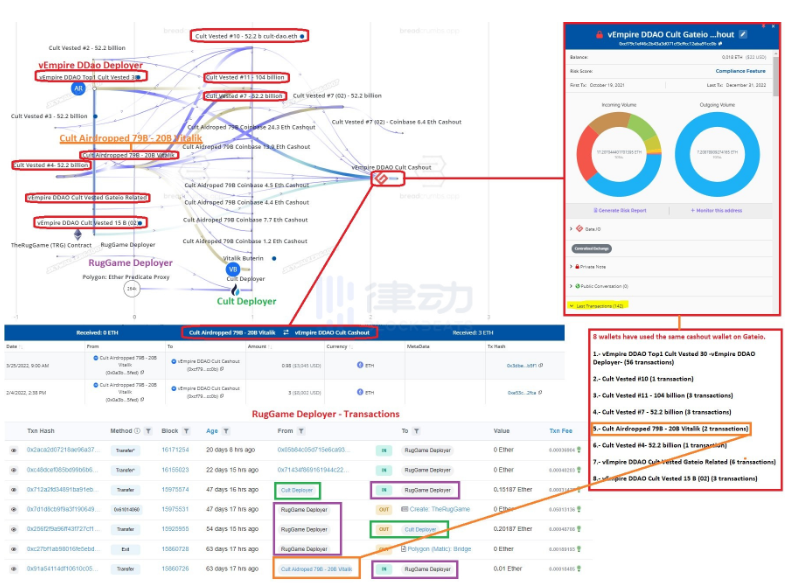Open the From column filter
Viewport: 803px width, 585px height.
tap(301, 431)
